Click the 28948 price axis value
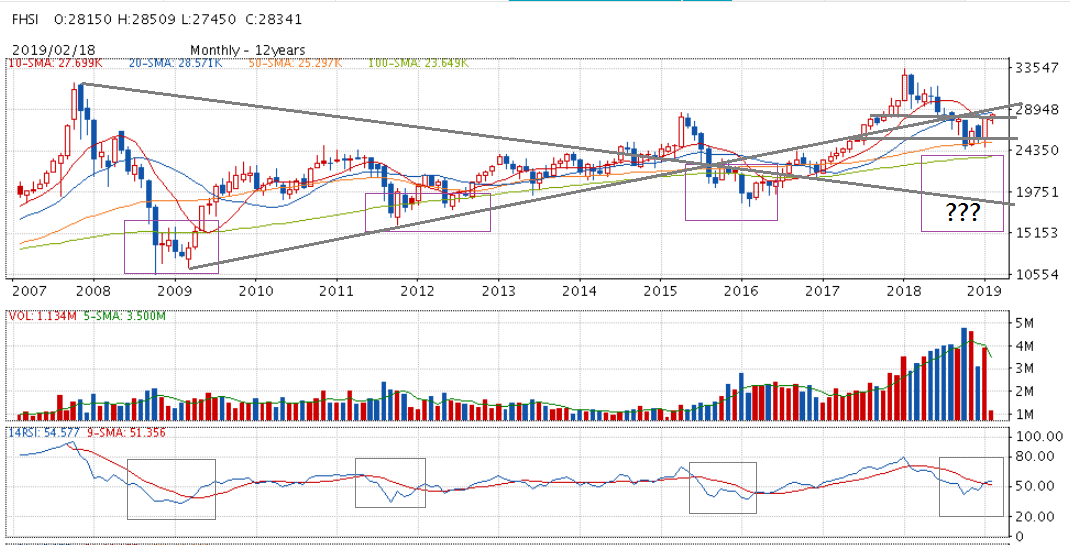 point(1036,110)
